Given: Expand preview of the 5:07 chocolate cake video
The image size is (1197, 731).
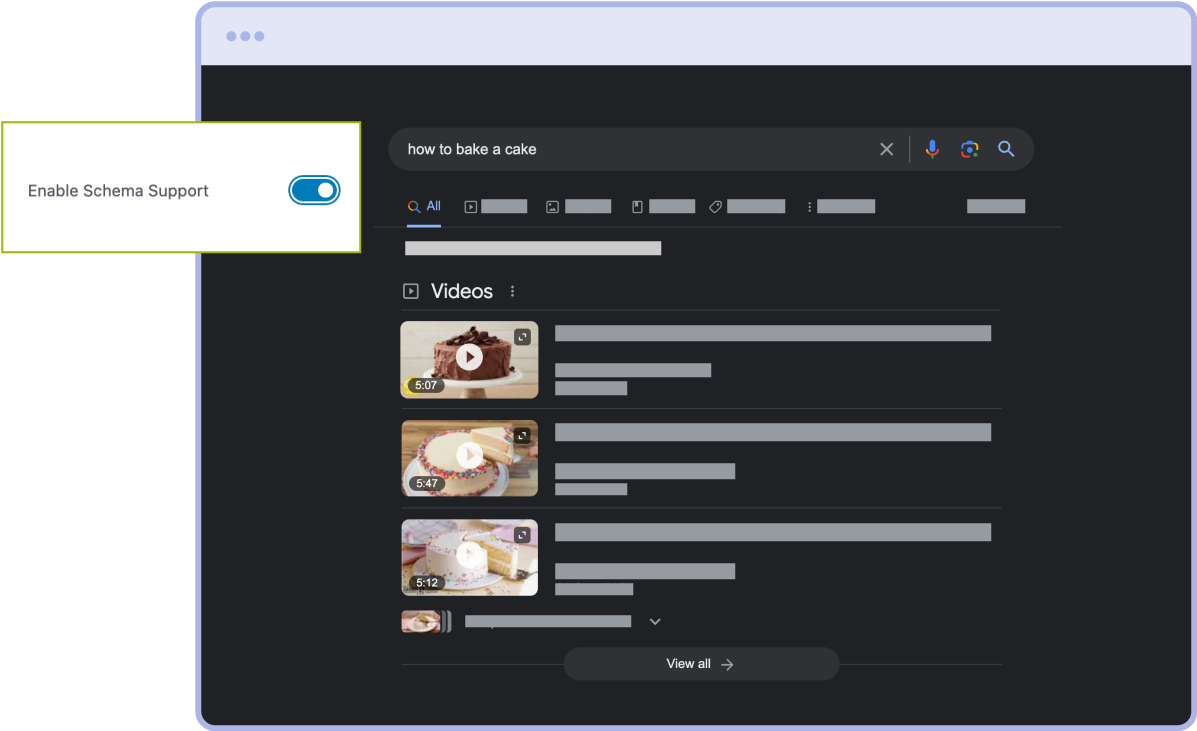Looking at the screenshot, I should pyautogui.click(x=522, y=337).
